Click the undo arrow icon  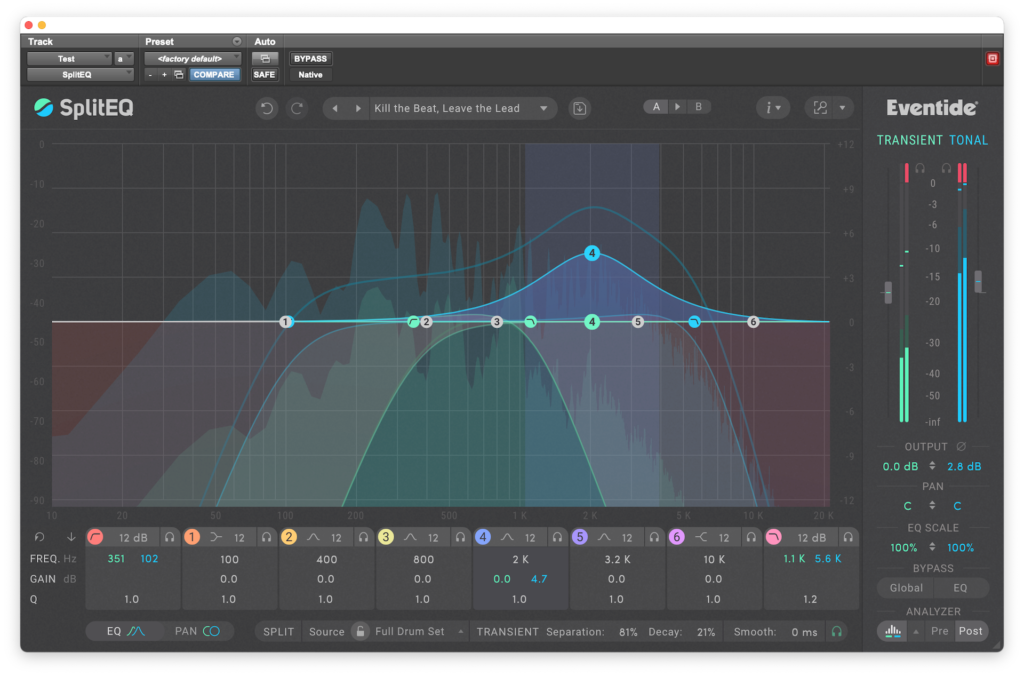(x=266, y=108)
